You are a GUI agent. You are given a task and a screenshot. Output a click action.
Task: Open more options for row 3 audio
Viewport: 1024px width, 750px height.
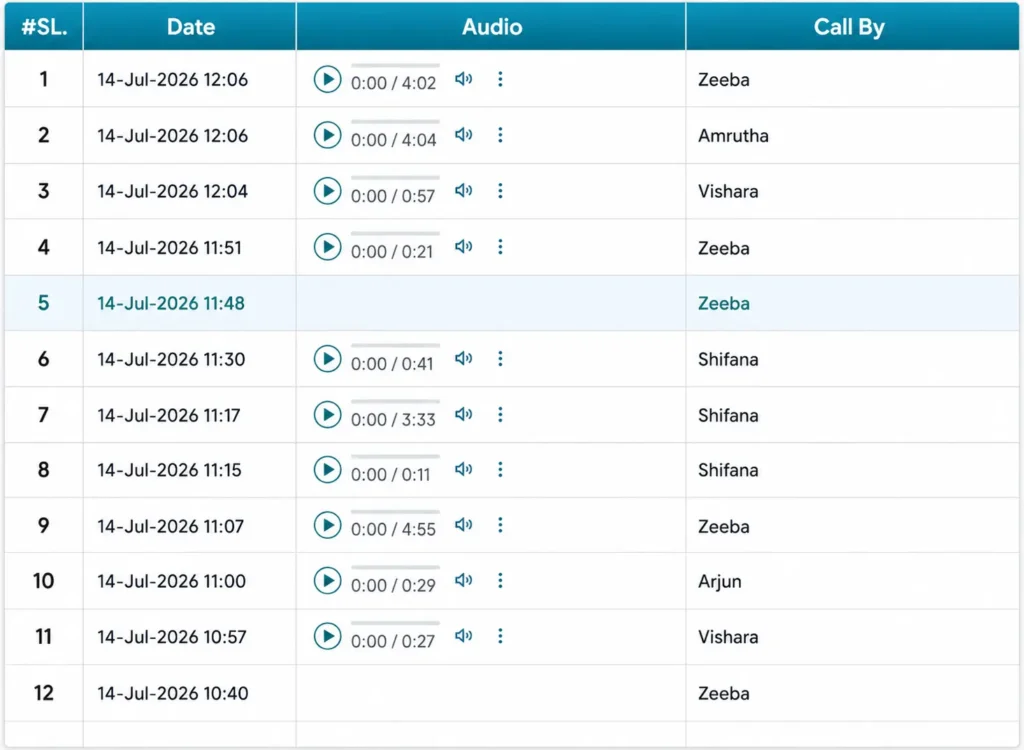[x=500, y=191]
